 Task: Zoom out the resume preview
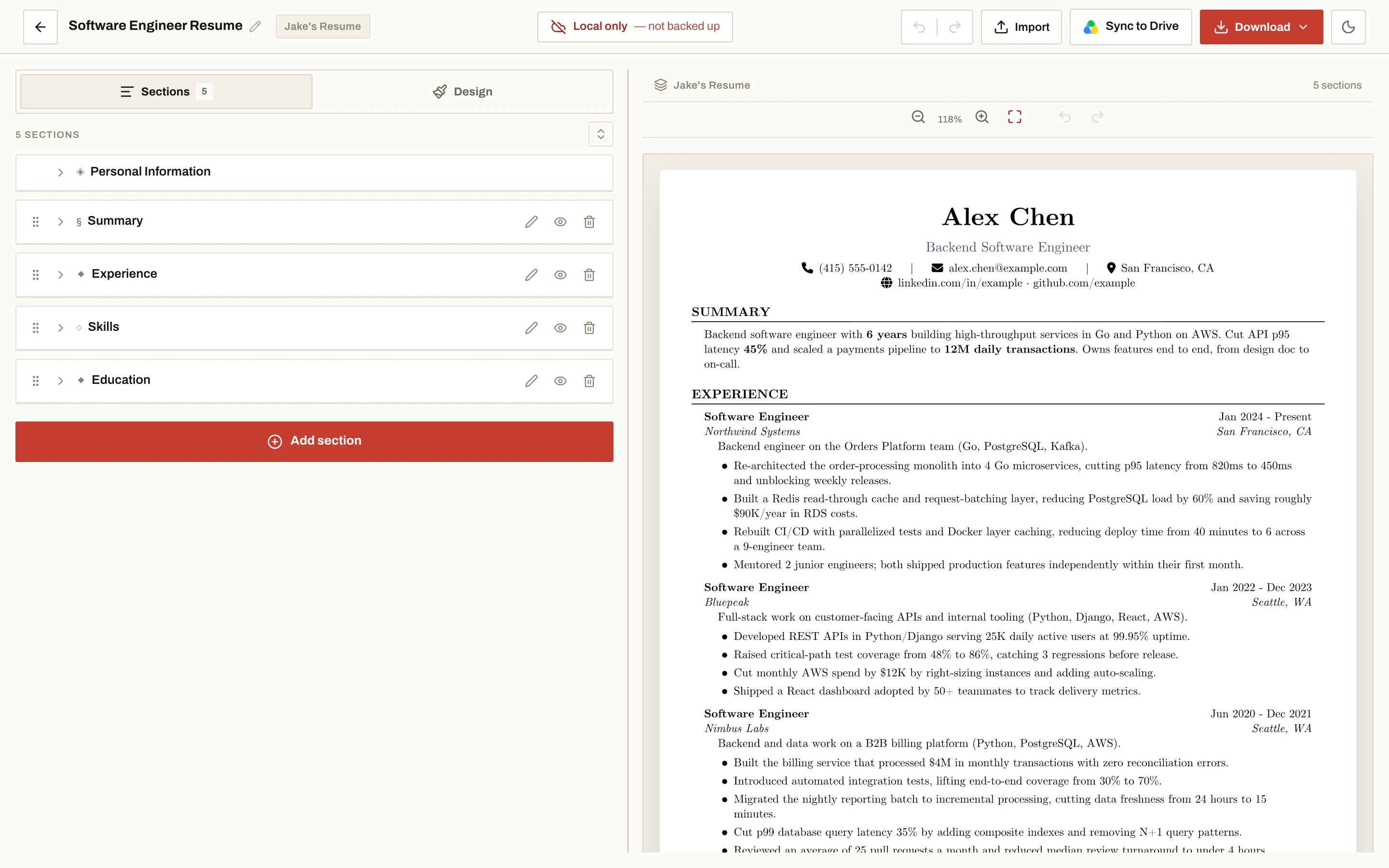(918, 117)
